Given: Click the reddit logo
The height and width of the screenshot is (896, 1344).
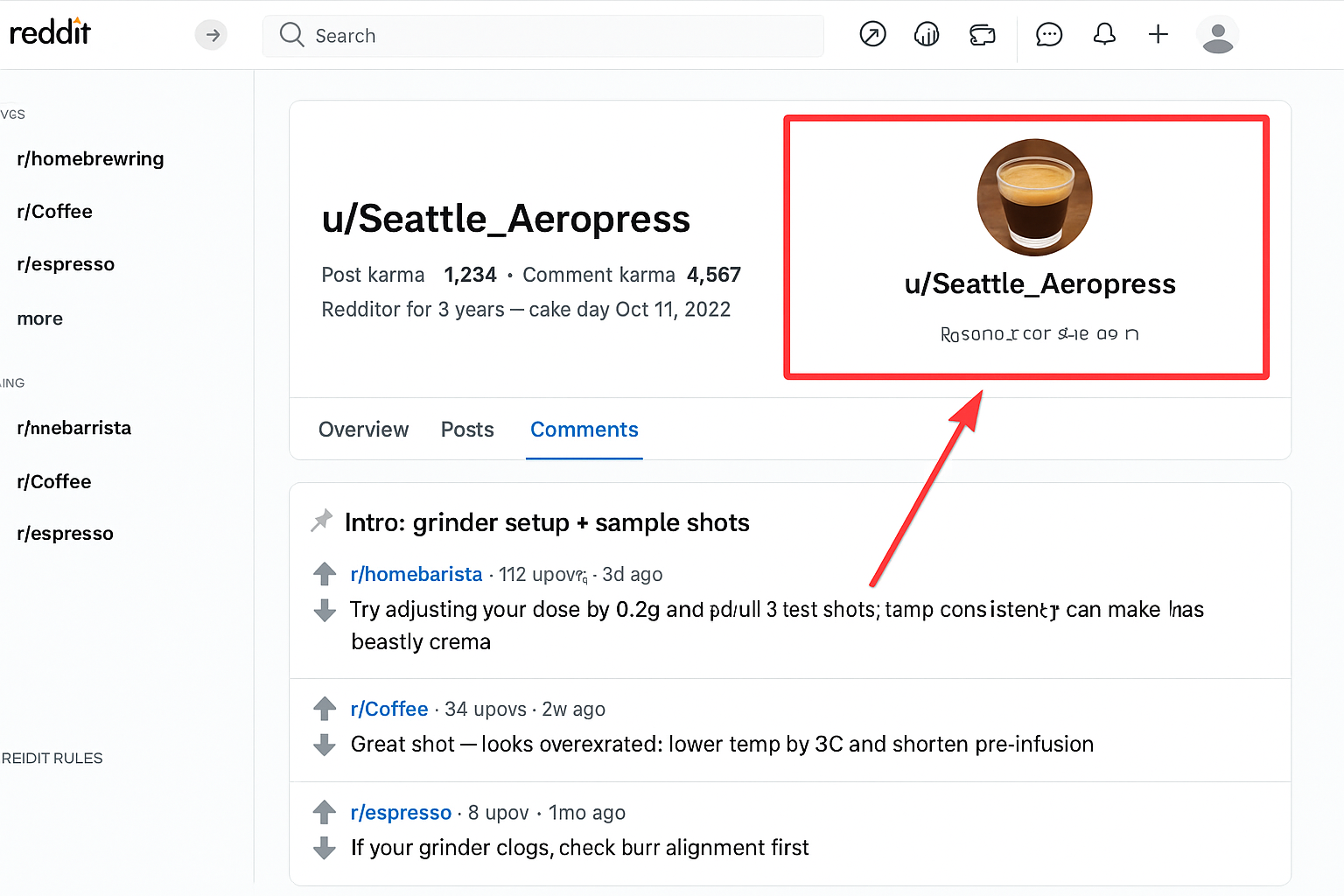Looking at the screenshot, I should (x=50, y=32).
